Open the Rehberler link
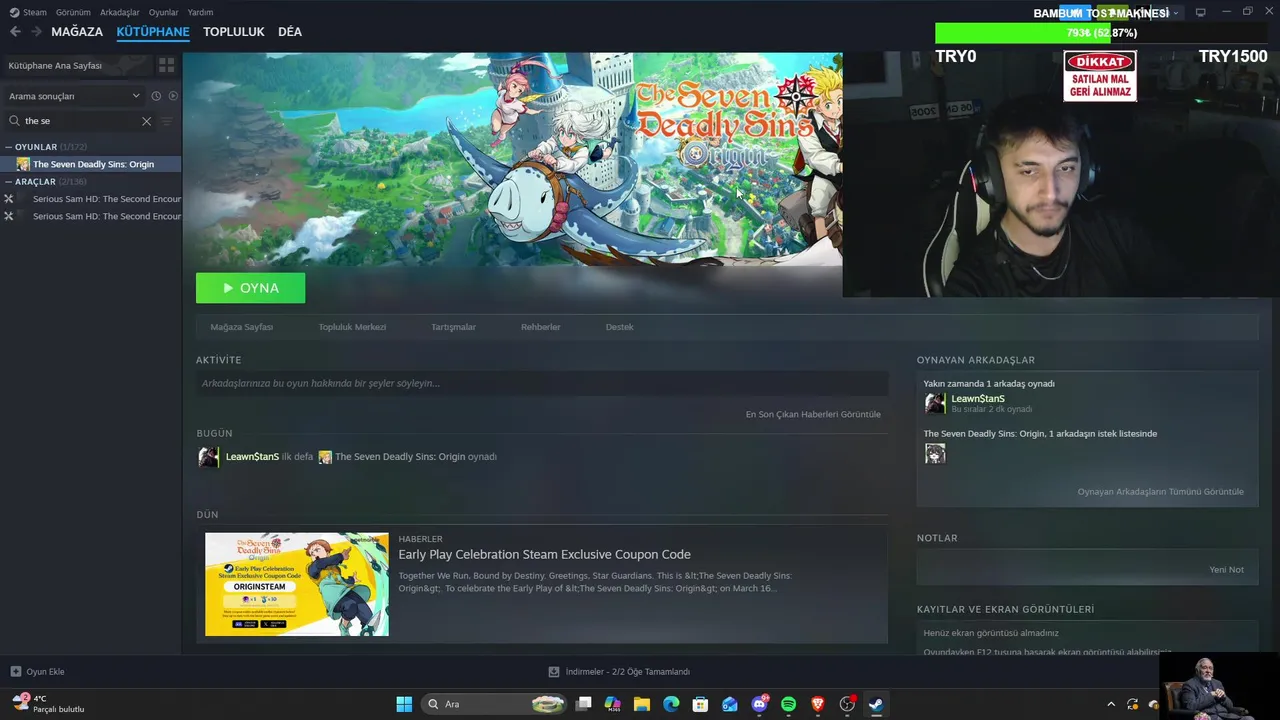This screenshot has height=720, width=1280. (x=540, y=327)
